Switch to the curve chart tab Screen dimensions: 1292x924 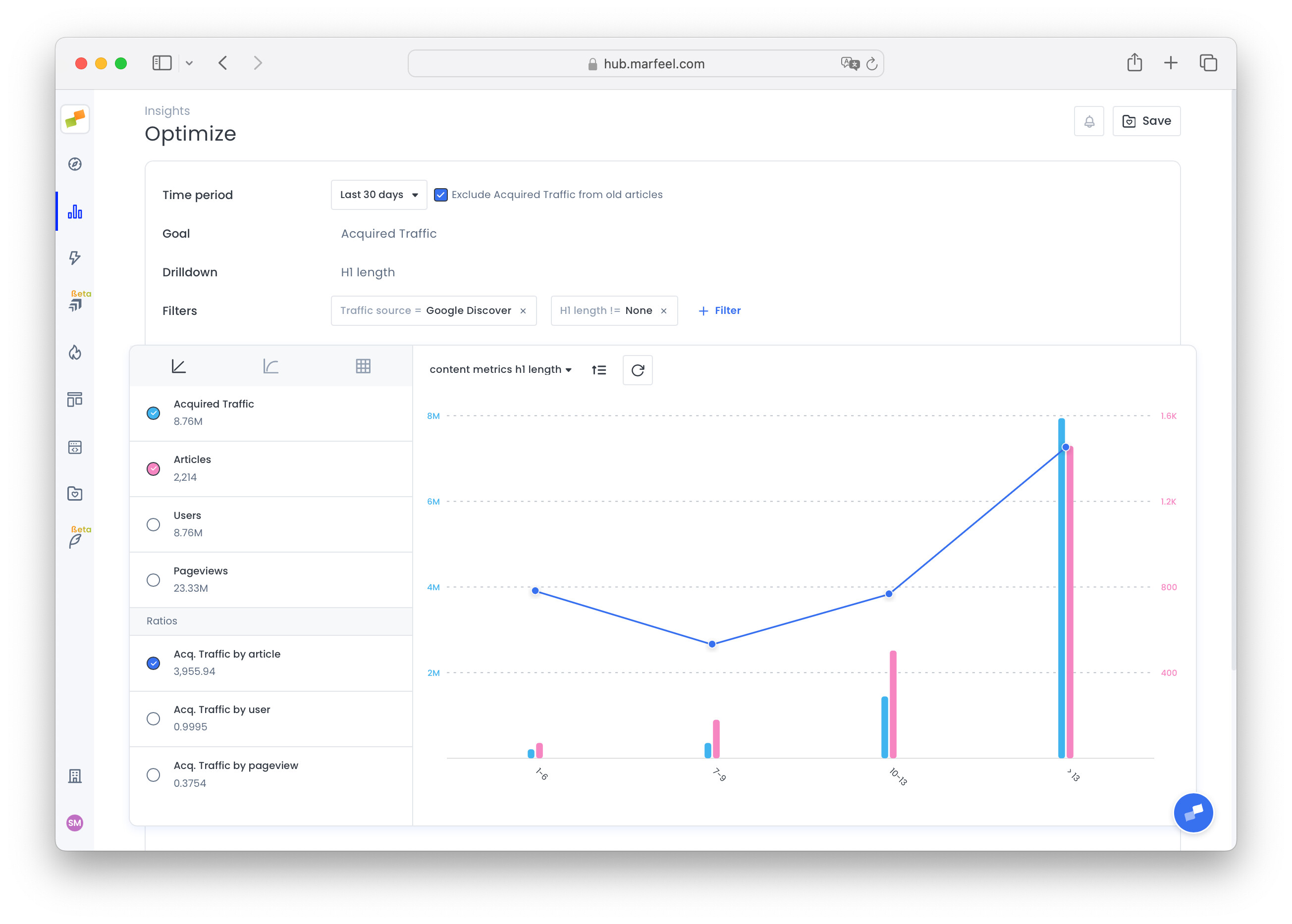(x=270, y=366)
